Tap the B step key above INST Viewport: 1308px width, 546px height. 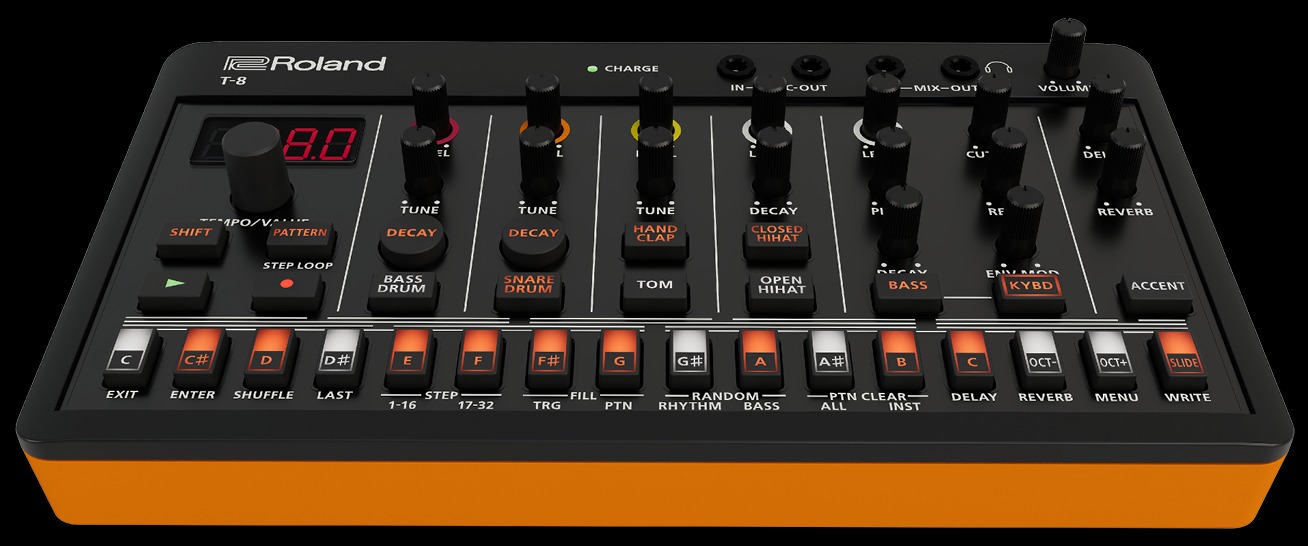coord(899,362)
